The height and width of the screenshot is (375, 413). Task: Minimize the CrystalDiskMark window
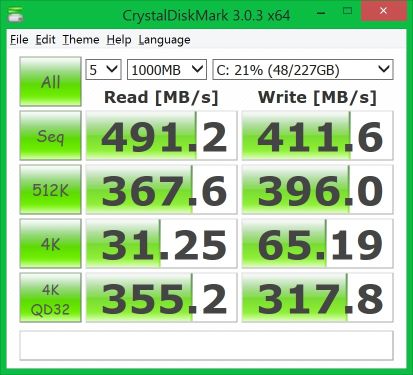pyautogui.click(x=321, y=13)
